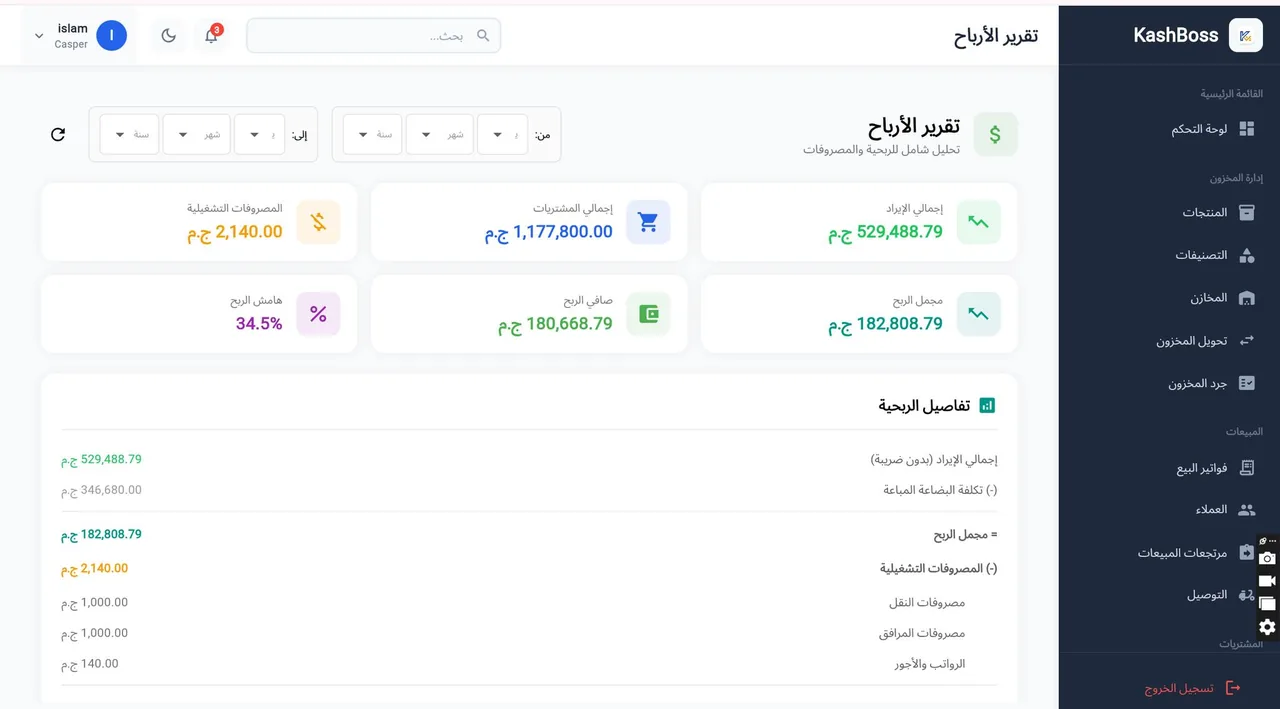Viewport: 1280px width, 709px height.
Task: Click the 1,177,800.00 purchases card value
Action: pos(549,232)
